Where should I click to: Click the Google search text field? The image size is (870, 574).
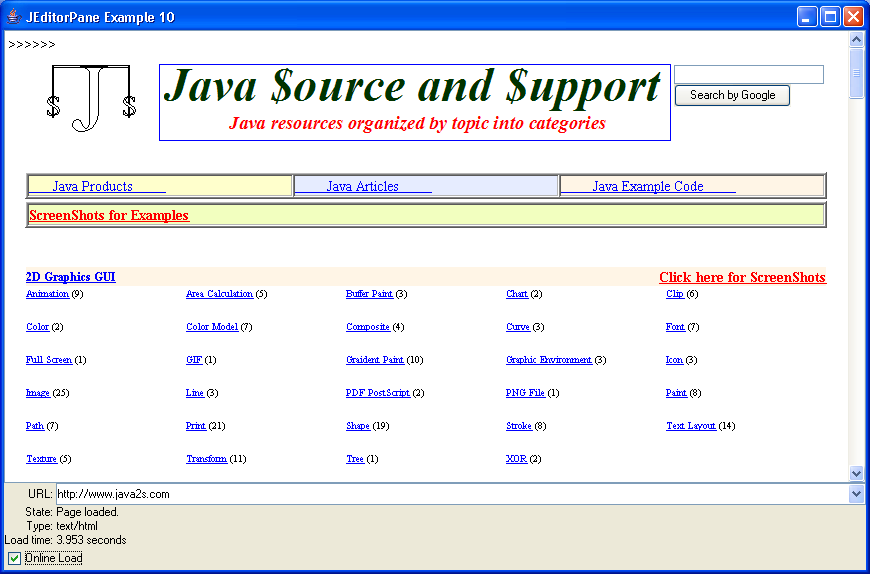[748, 74]
